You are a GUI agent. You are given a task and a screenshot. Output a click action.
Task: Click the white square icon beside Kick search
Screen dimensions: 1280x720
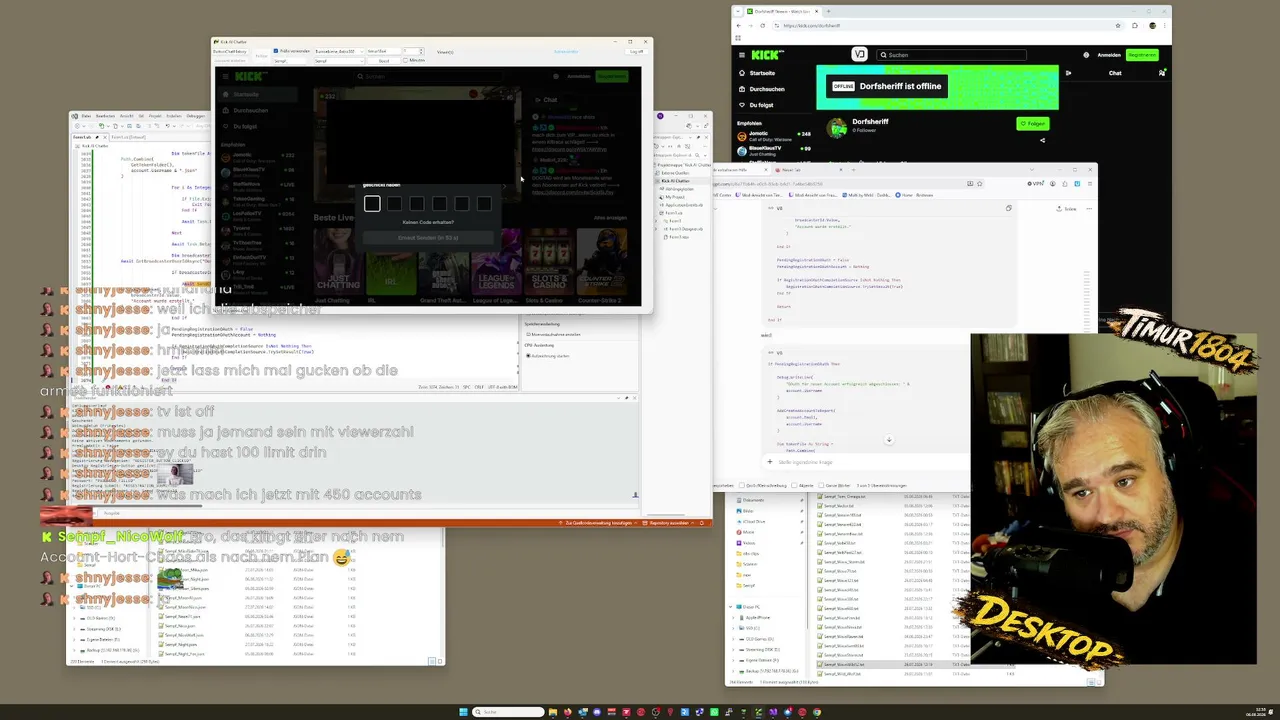click(x=859, y=55)
